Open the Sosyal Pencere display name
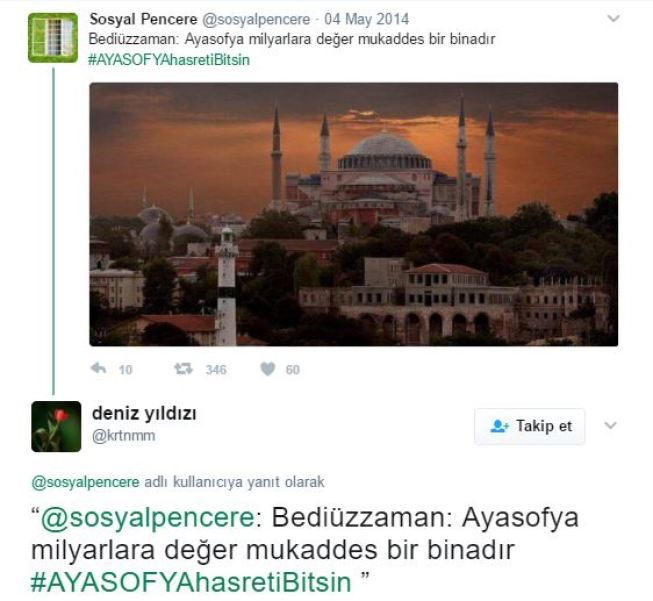The image size is (653, 601). [x=143, y=19]
